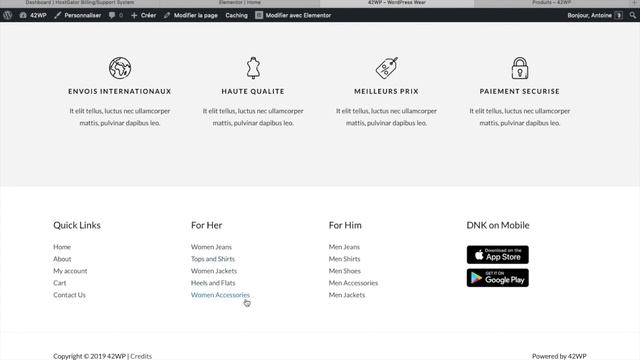Click the App Store download badge
The width and height of the screenshot is (640, 360).
point(498,255)
